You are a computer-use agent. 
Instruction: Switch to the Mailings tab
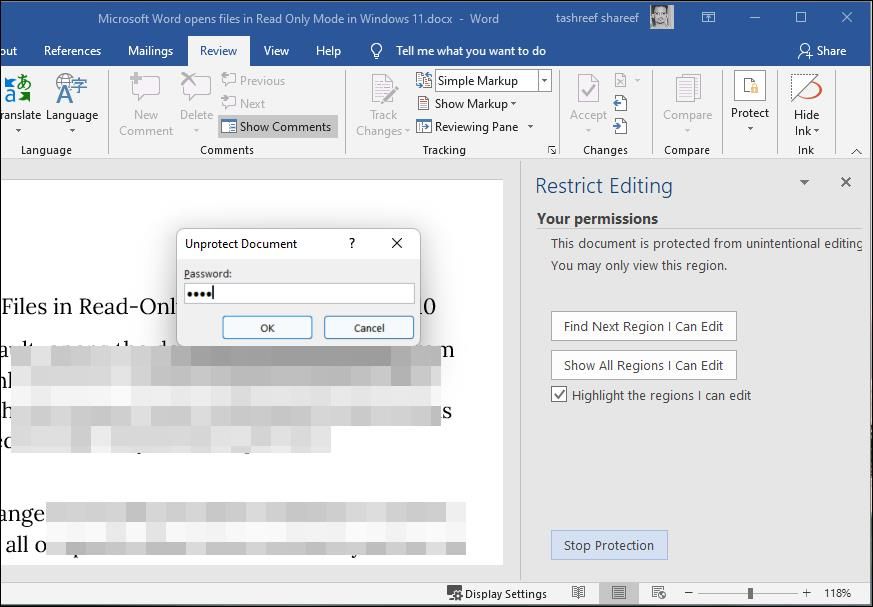tap(150, 51)
